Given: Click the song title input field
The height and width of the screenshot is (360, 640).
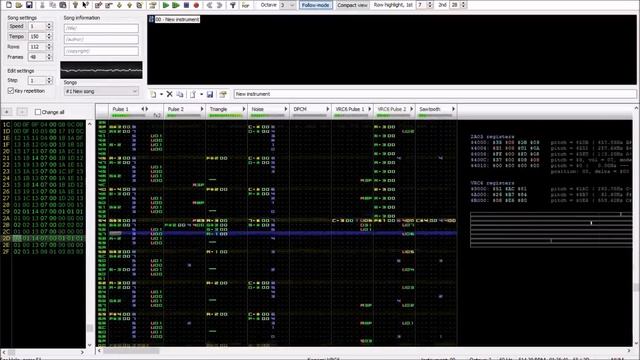Looking at the screenshot, I should pyautogui.click(x=101, y=28).
